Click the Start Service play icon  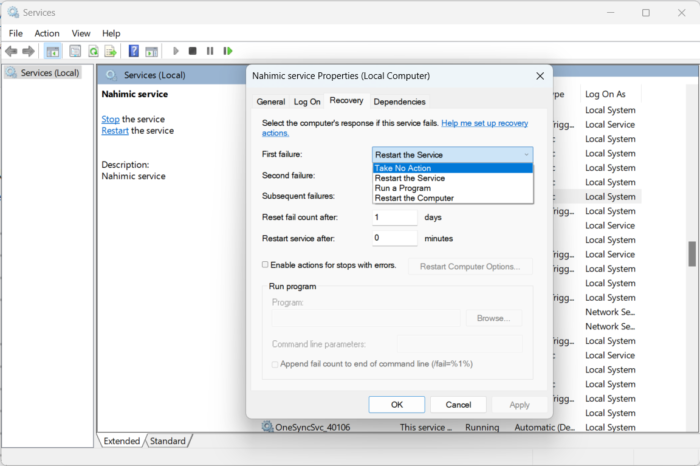click(x=176, y=51)
